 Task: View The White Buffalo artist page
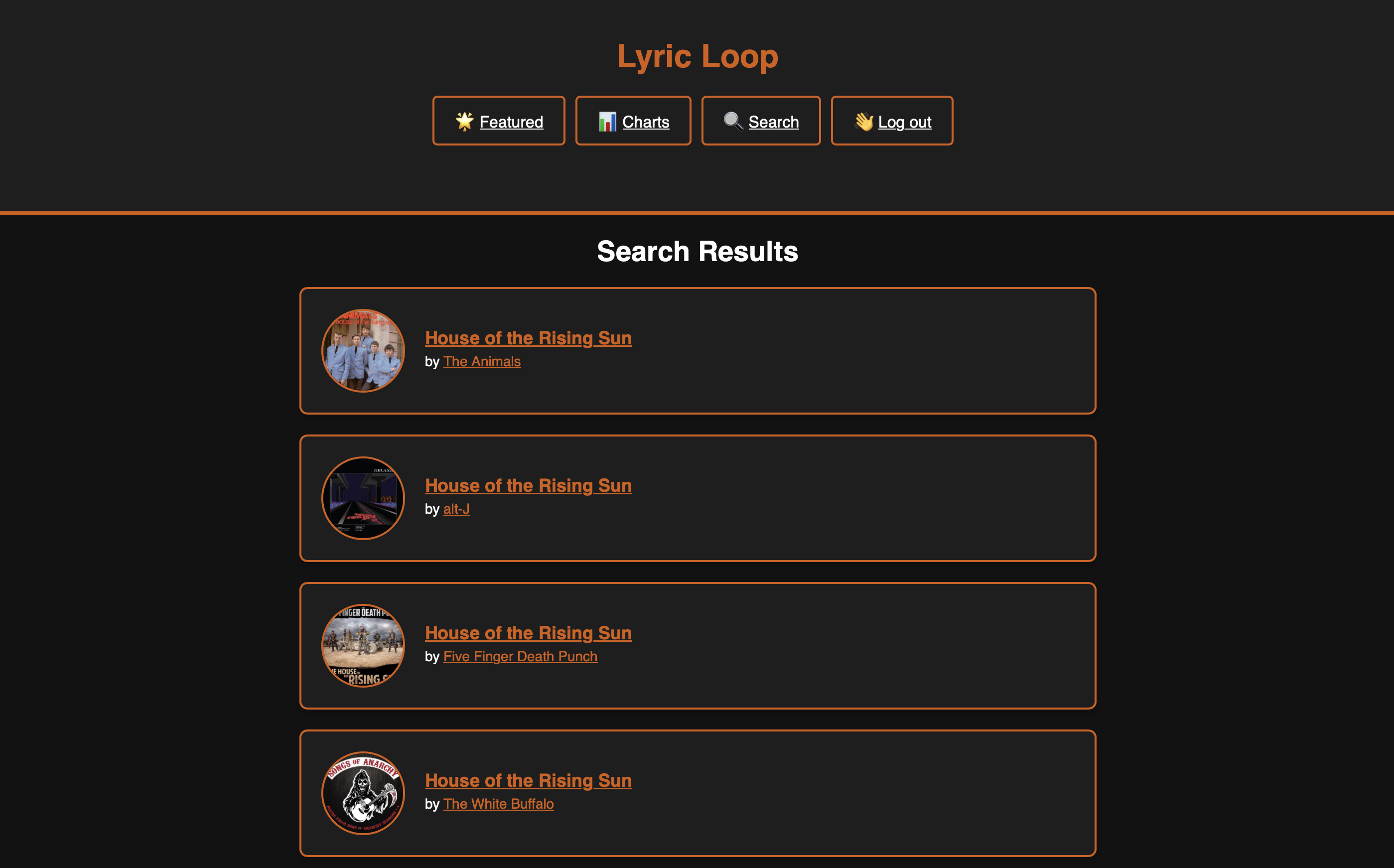498,804
